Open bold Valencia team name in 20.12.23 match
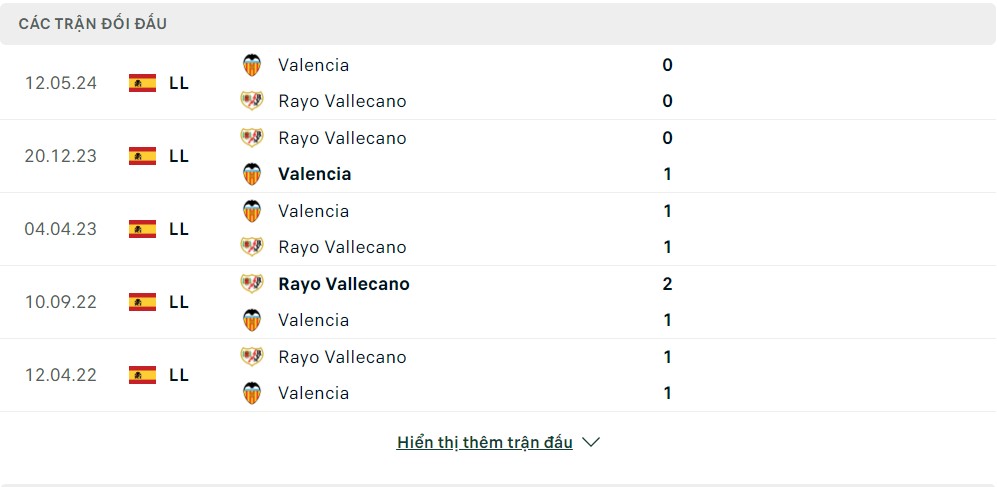 point(315,174)
